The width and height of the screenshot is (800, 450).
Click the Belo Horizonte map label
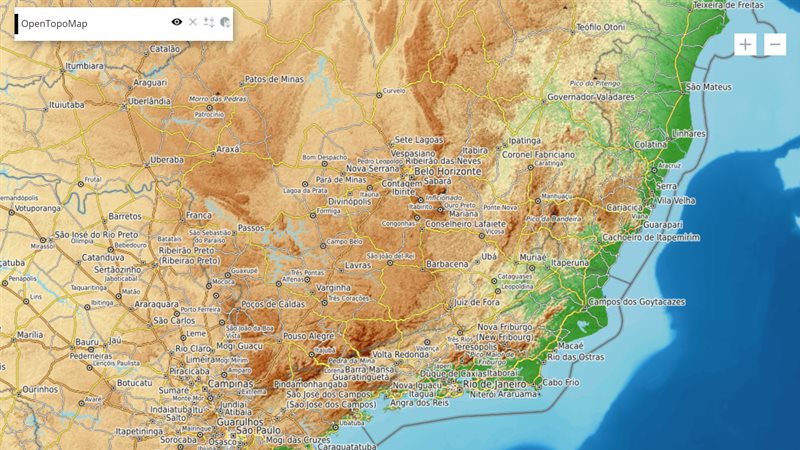(447, 171)
